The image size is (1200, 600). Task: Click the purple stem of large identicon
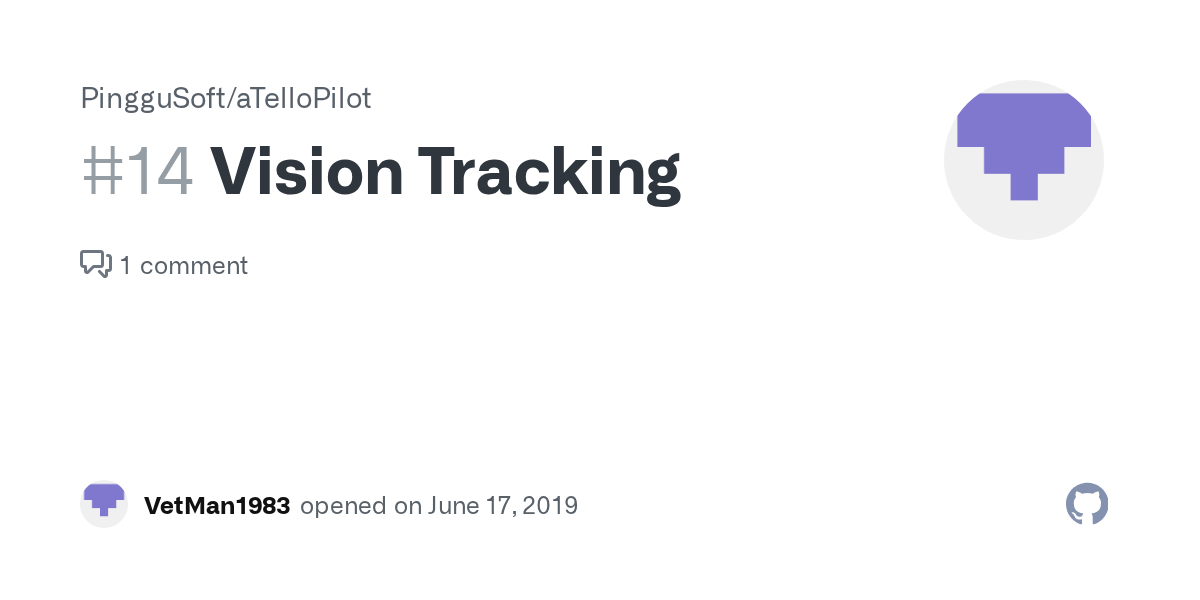click(x=1023, y=186)
